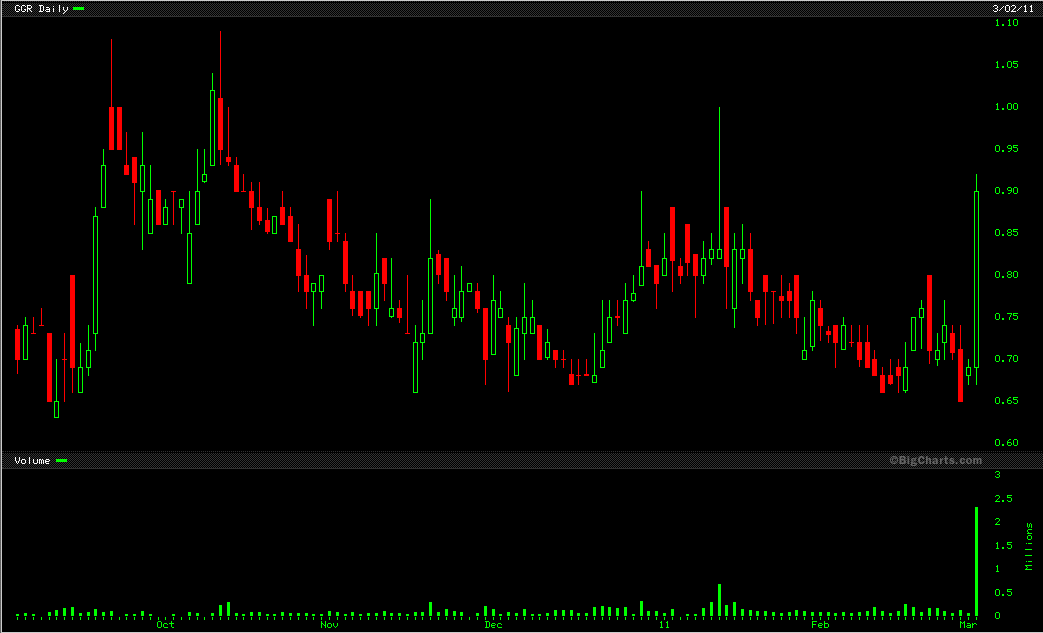The width and height of the screenshot is (1043, 633).
Task: Select the Feb month marker on timeline
Action: click(820, 624)
